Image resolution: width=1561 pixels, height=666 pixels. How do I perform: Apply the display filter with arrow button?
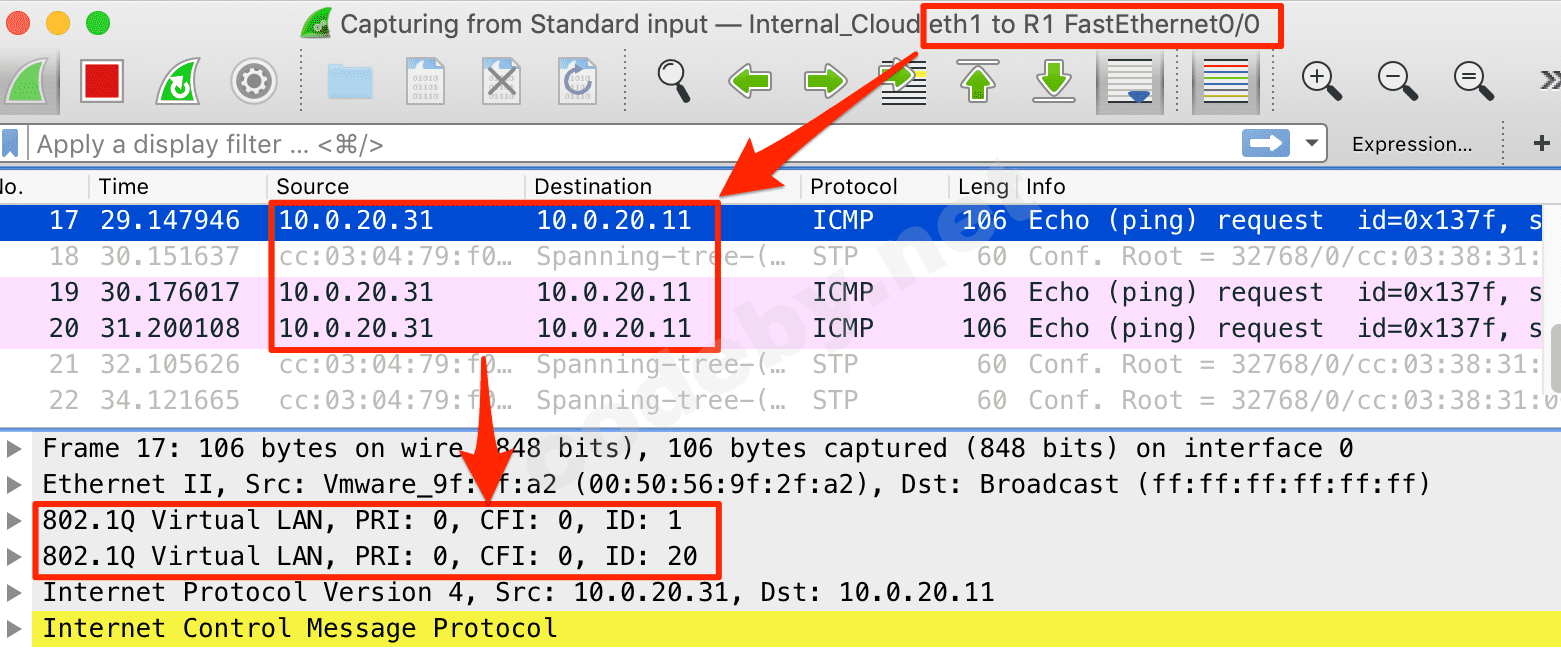tap(1265, 143)
